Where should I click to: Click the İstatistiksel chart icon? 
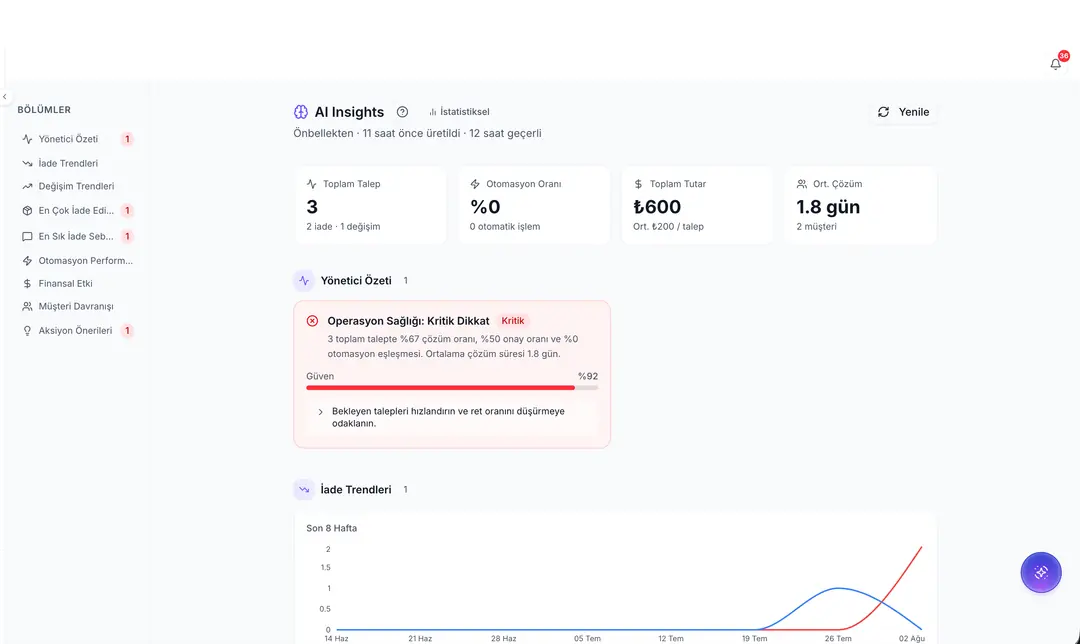coord(433,112)
